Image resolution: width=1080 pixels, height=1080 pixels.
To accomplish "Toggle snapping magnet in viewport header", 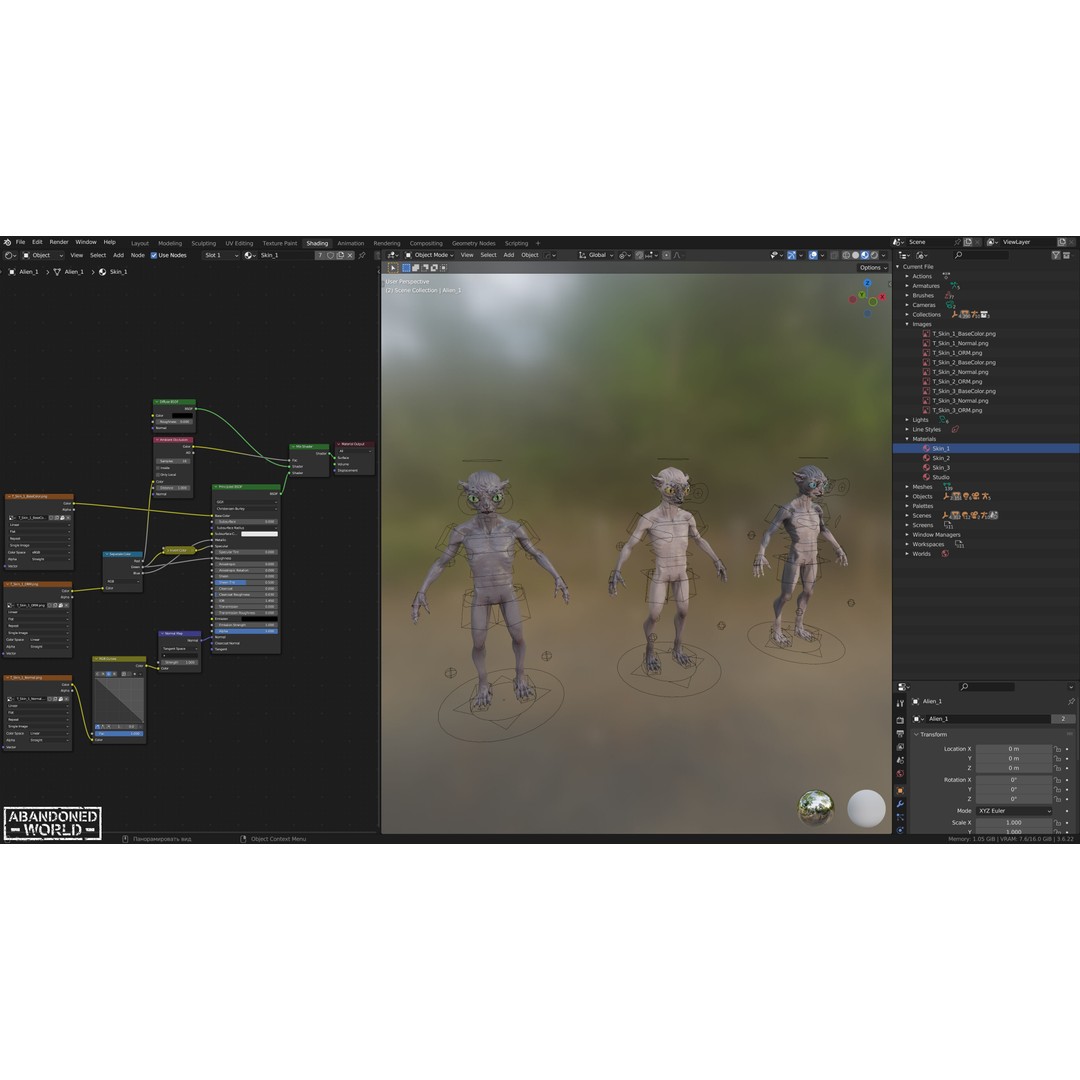I will click(638, 255).
